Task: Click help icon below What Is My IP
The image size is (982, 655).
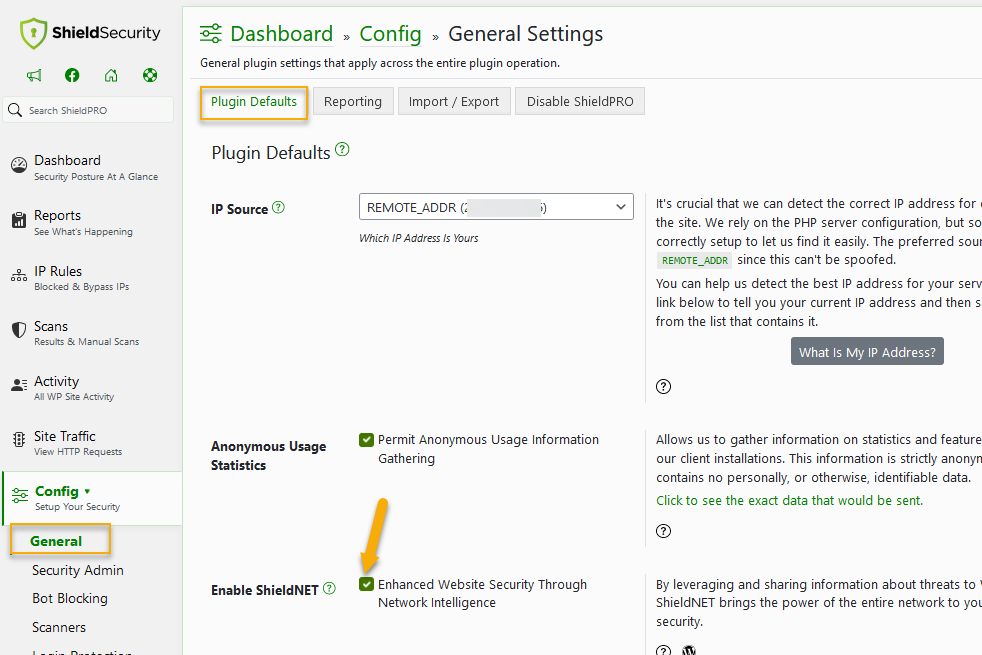Action: pos(663,386)
